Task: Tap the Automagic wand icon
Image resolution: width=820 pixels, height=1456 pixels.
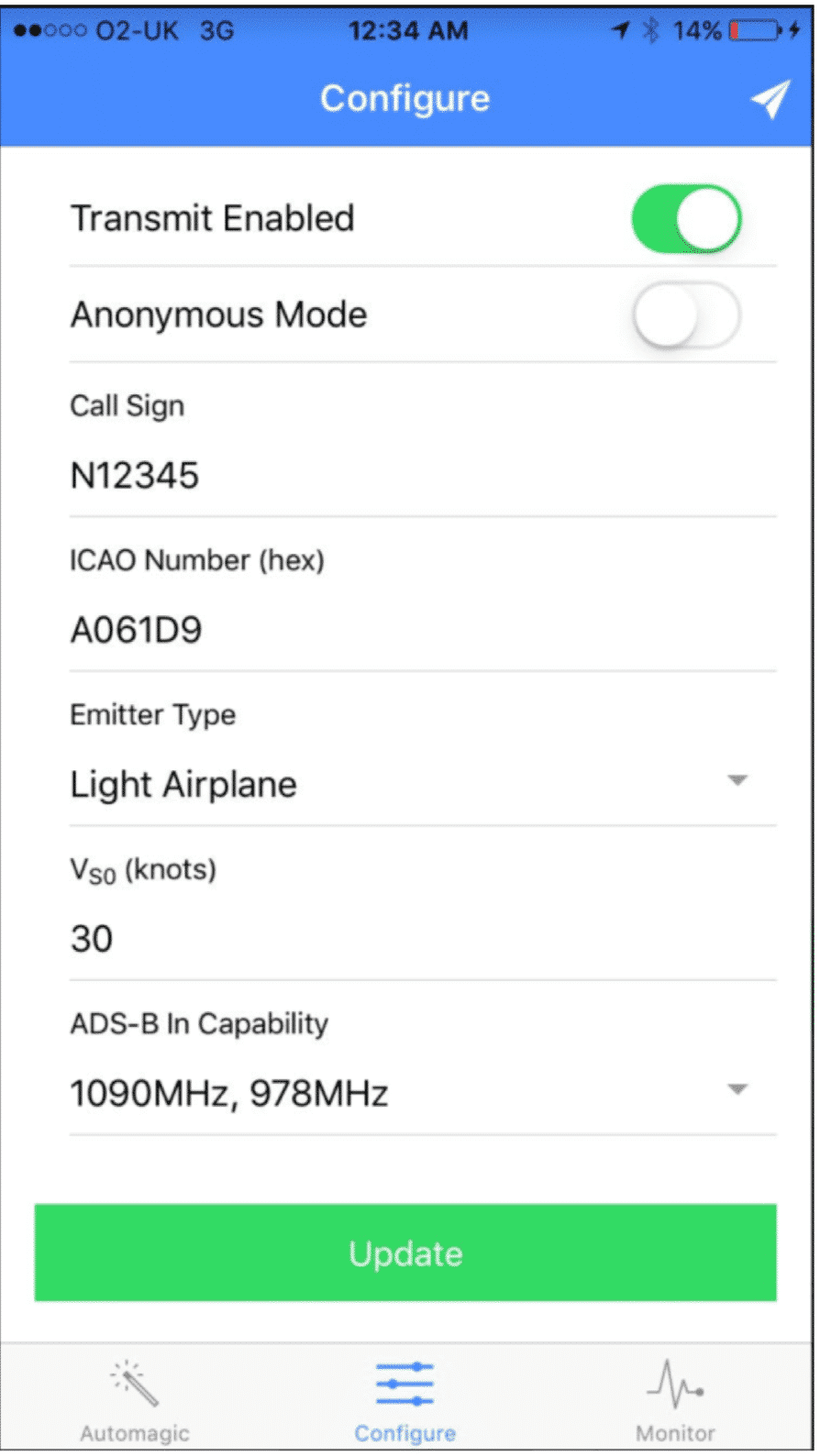Action: click(x=135, y=1384)
